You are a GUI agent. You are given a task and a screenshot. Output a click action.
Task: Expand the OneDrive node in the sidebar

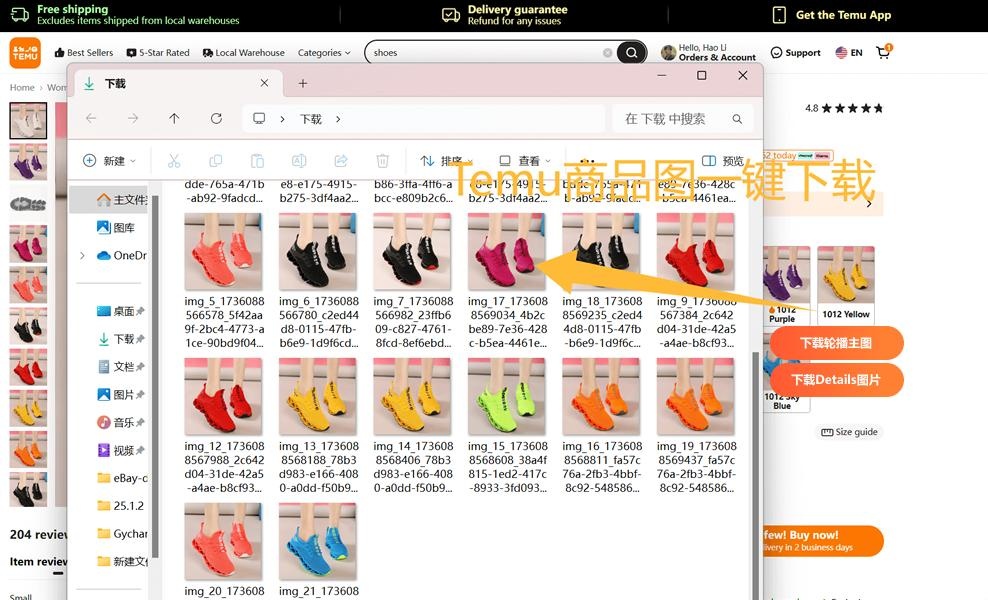pyautogui.click(x=83, y=255)
